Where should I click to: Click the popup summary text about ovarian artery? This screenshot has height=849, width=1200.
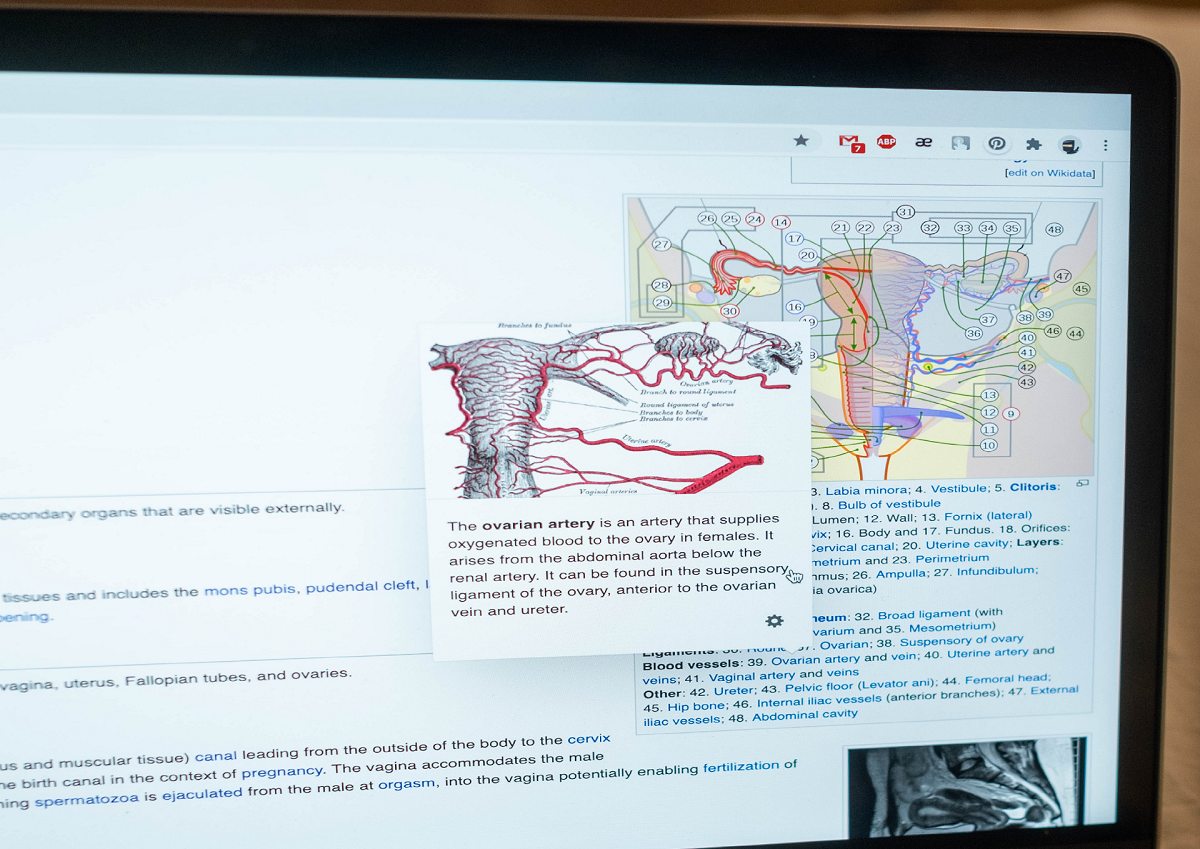[615, 565]
